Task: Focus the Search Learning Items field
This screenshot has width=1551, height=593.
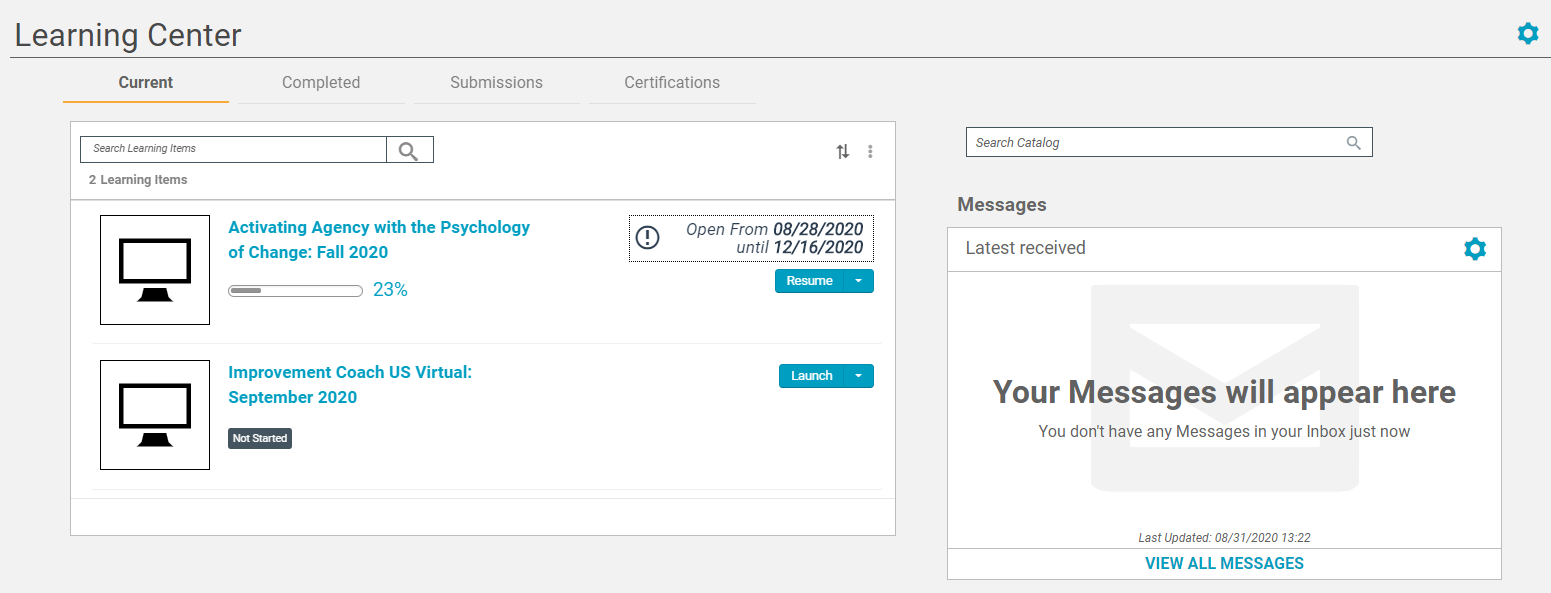Action: (x=233, y=150)
